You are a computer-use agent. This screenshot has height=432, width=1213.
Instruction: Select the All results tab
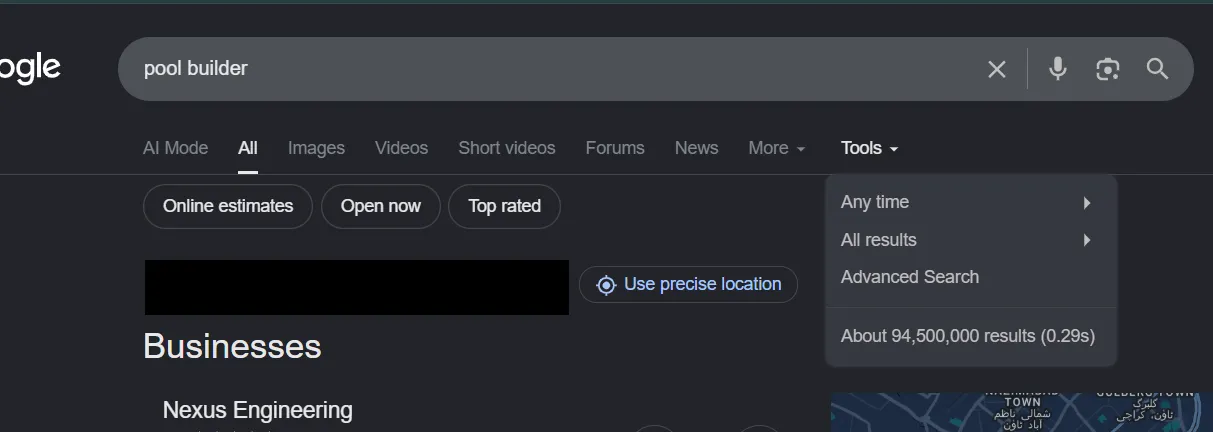(248, 148)
